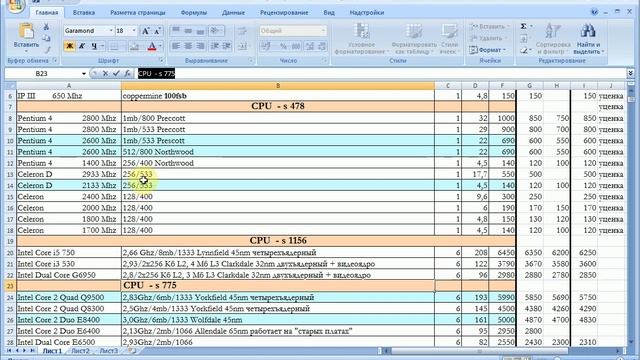Open the Лист2 sheet tab

[x=80, y=351]
